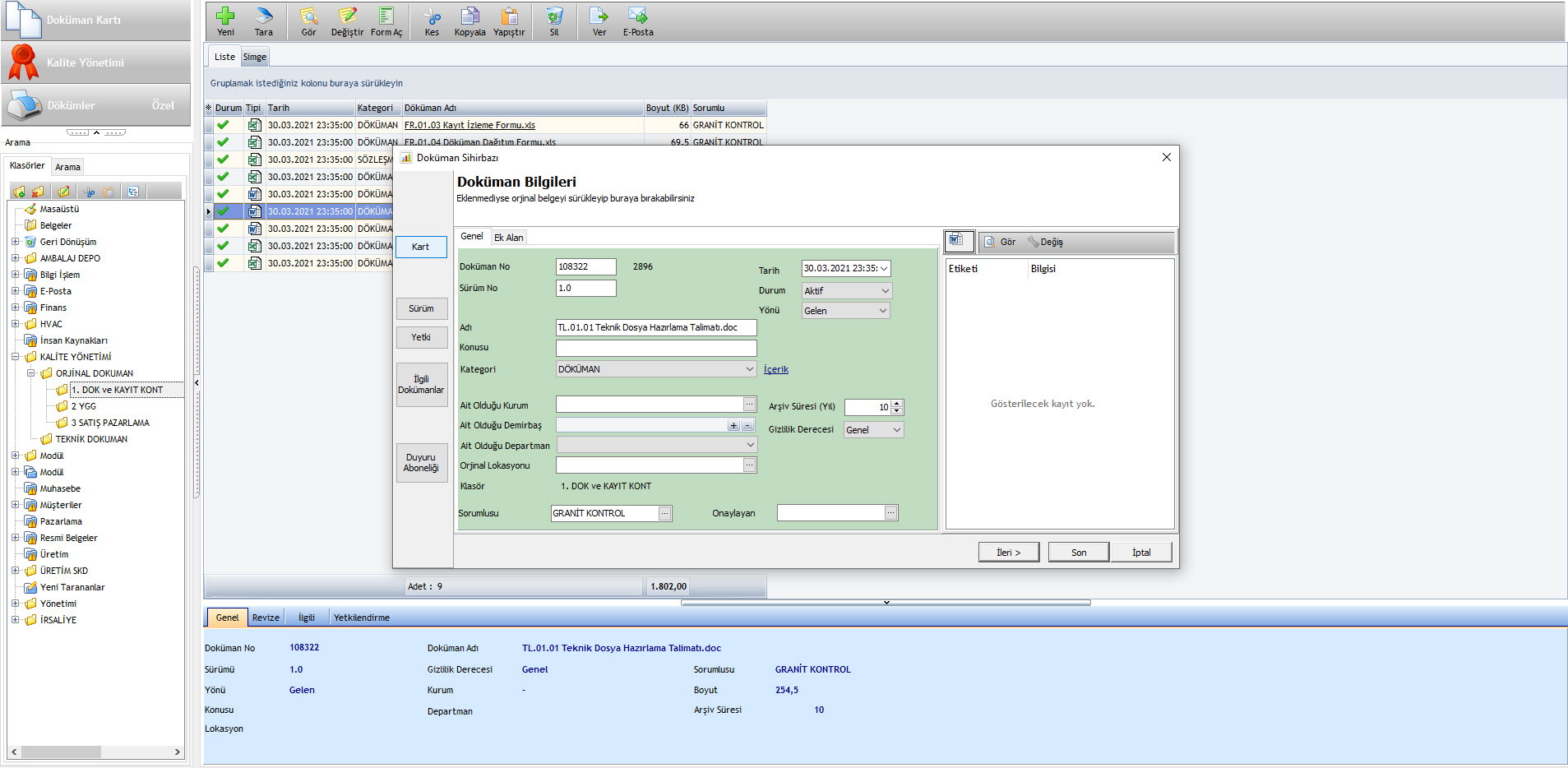The image size is (1568, 768).
Task: Click the Kopyala copy icon
Action: (x=469, y=16)
